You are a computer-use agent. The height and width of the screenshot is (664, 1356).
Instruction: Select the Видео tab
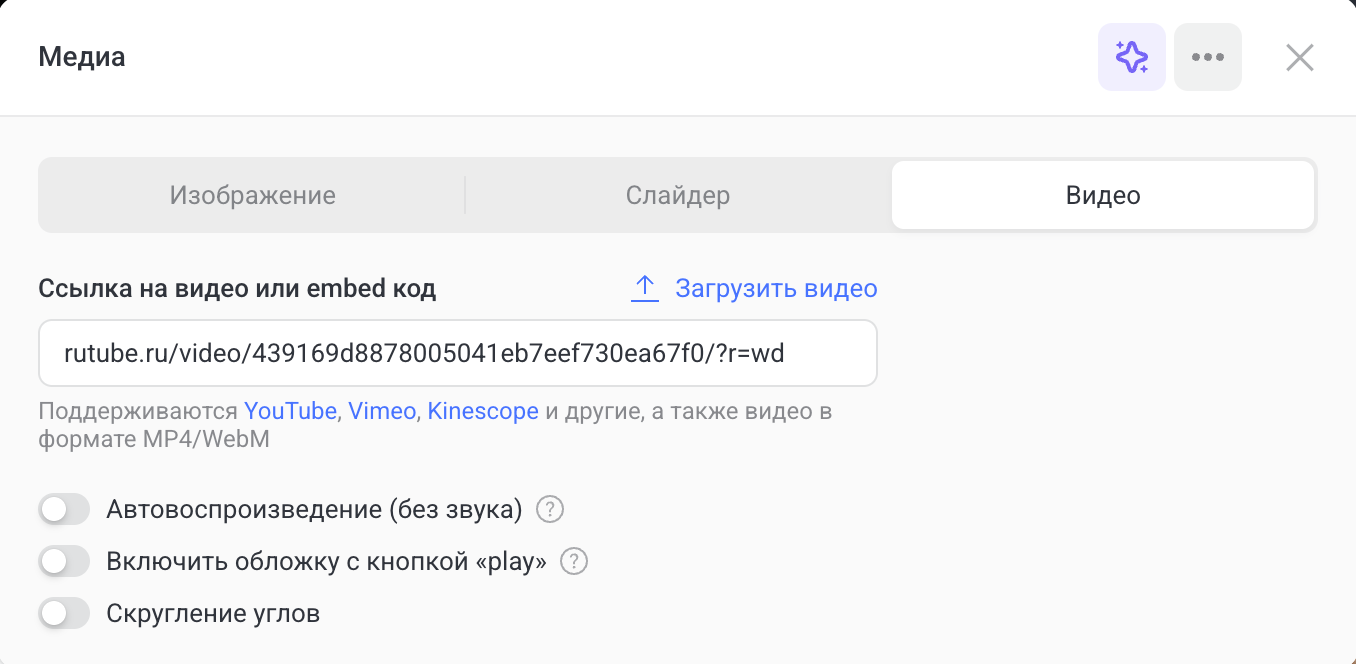(1103, 195)
